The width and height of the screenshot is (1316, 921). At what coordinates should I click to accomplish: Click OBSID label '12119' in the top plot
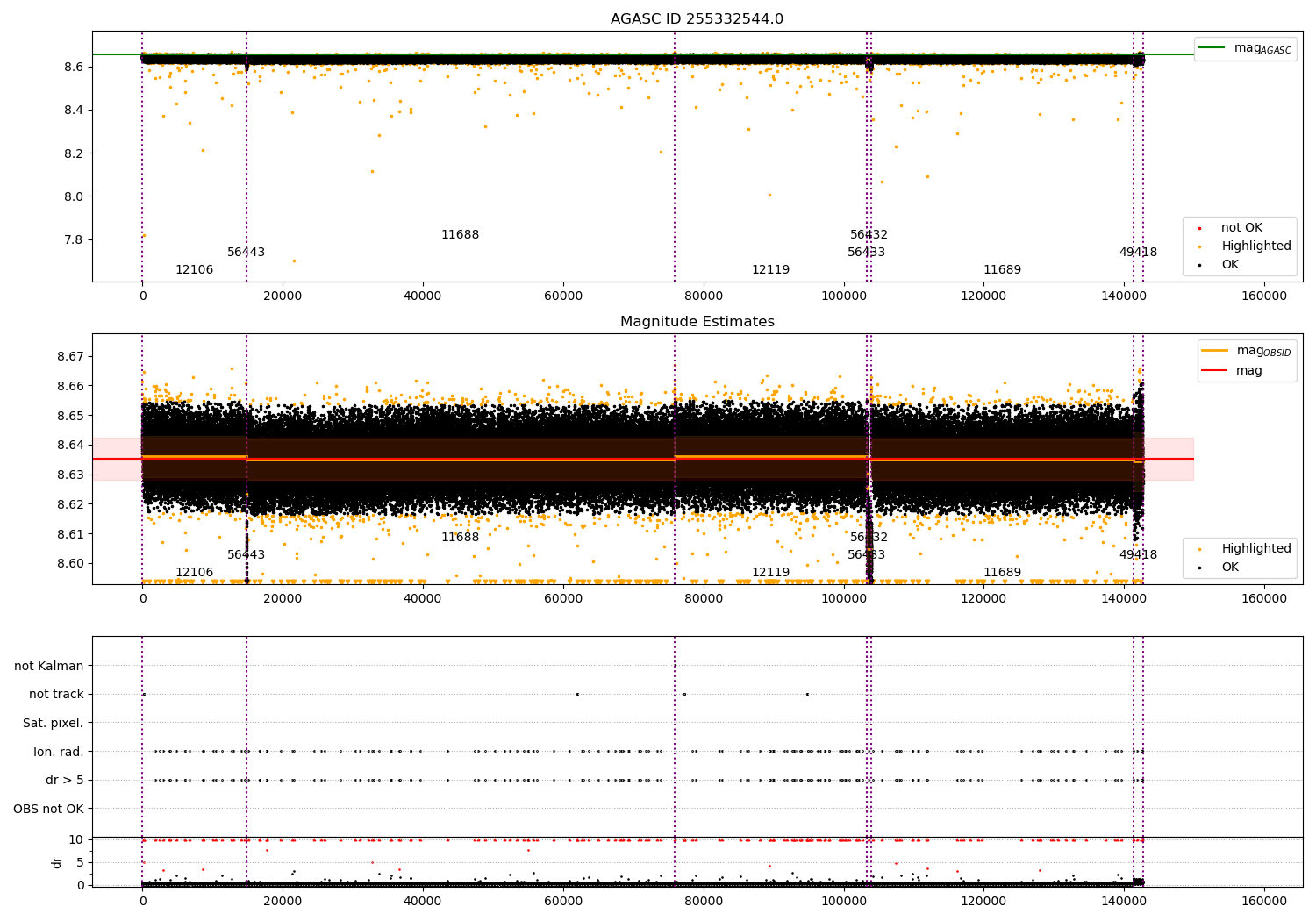click(x=770, y=270)
